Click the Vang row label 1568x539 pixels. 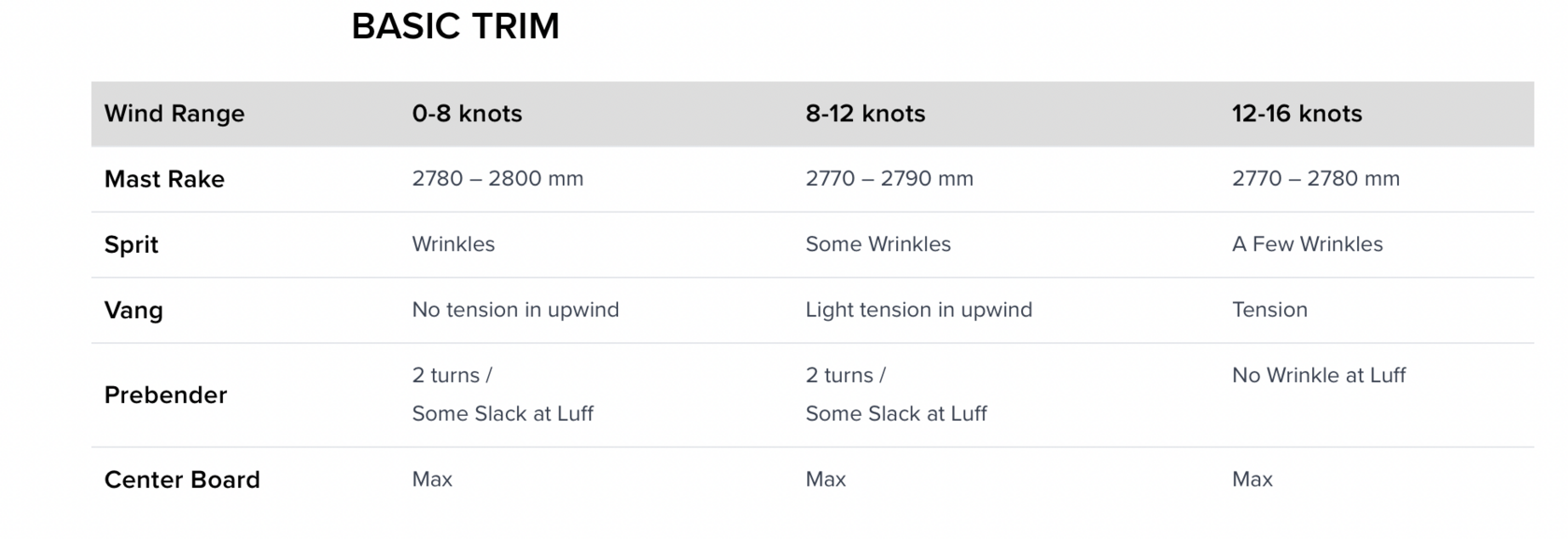tap(133, 310)
